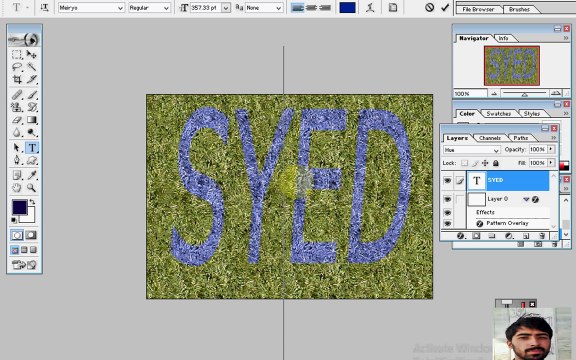
Task: Hide Layer 0 visibility eye
Action: coord(447,199)
